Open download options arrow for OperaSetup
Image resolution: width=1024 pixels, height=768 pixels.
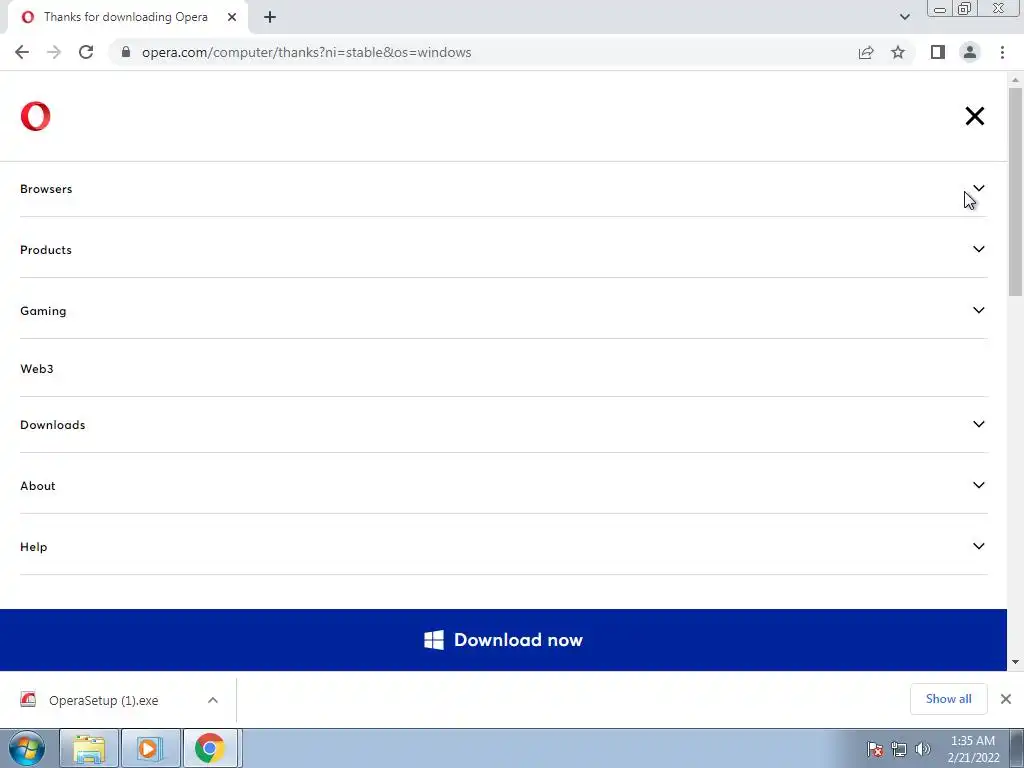(x=213, y=700)
